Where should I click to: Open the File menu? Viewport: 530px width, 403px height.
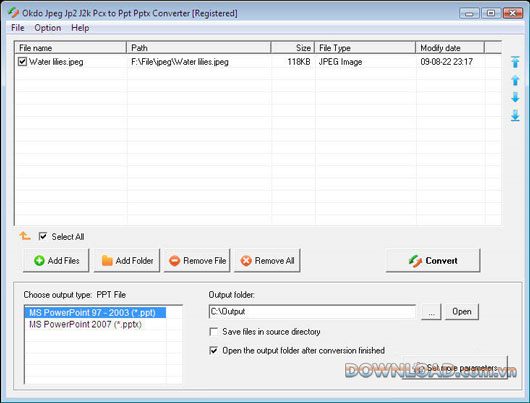click(x=18, y=28)
